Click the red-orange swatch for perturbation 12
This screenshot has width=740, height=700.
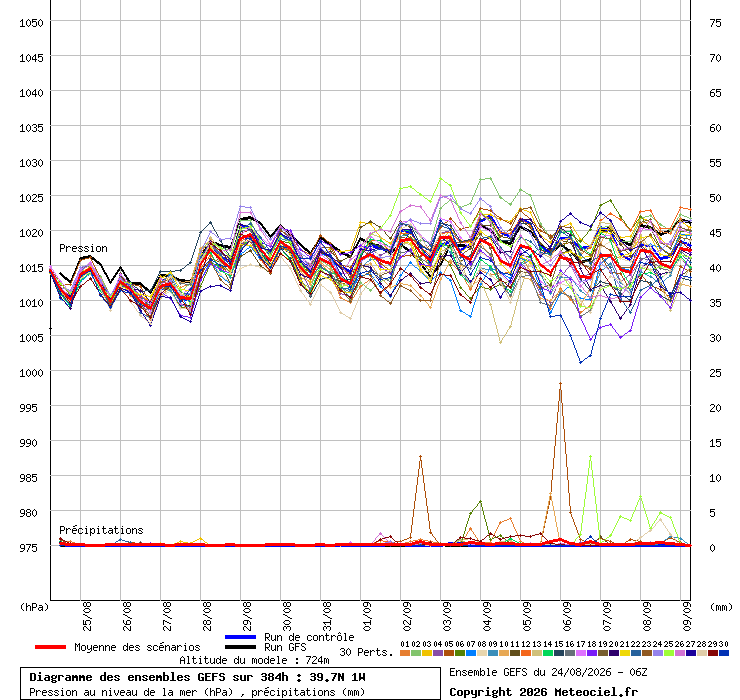(526, 653)
